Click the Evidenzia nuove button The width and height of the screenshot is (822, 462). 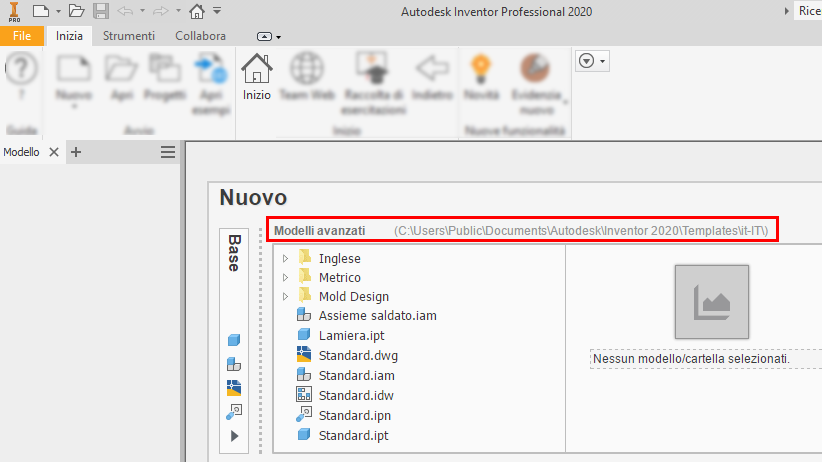click(536, 84)
